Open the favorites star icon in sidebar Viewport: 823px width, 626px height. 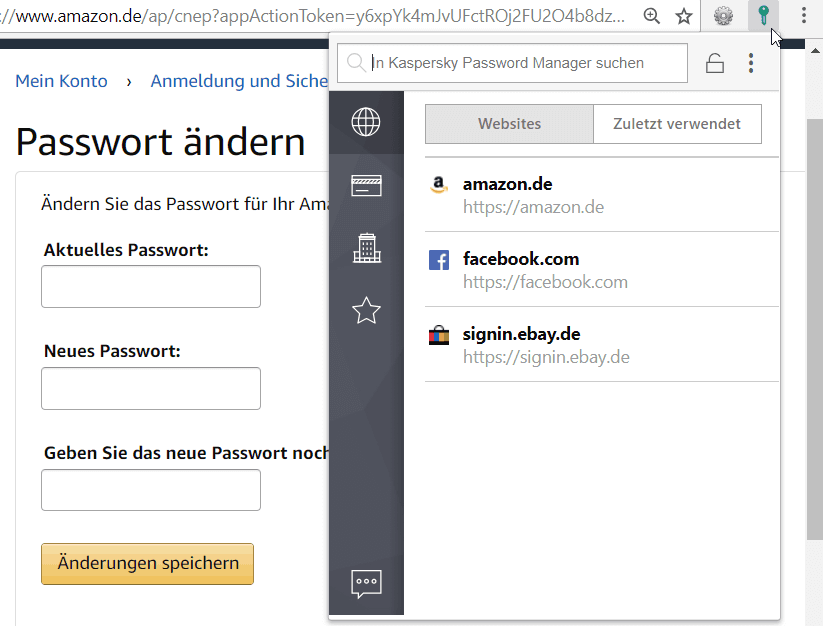pos(366,310)
